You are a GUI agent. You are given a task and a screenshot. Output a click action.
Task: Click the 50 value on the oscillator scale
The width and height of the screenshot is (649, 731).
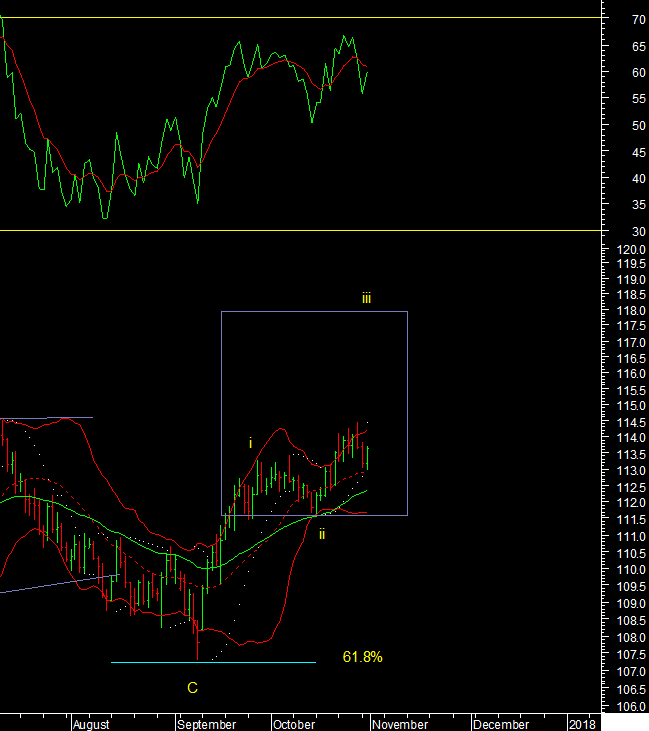(638, 125)
